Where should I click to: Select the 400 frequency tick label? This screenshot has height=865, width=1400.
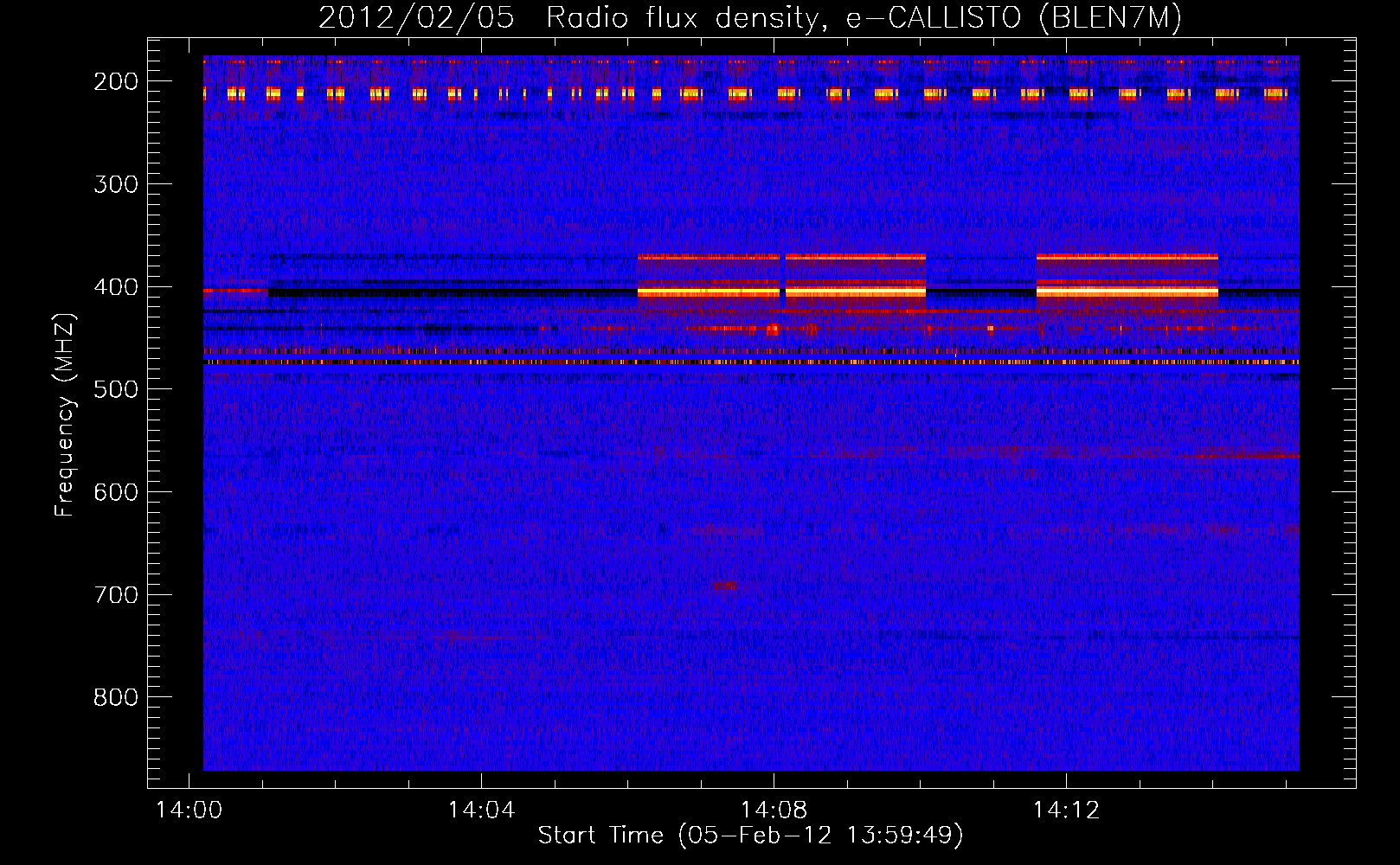[116, 287]
